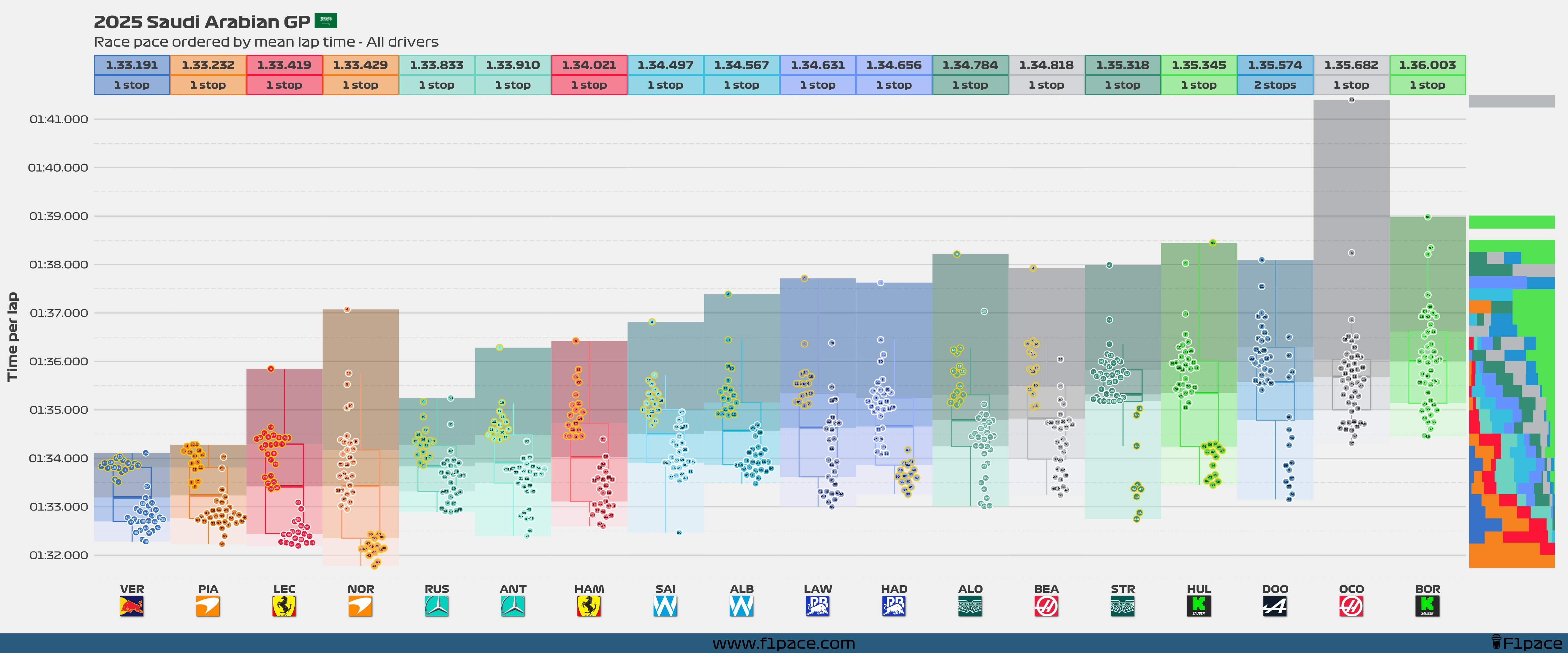Image resolution: width=1568 pixels, height=653 pixels.
Task: Click the HAM driver label
Action: 589,589
